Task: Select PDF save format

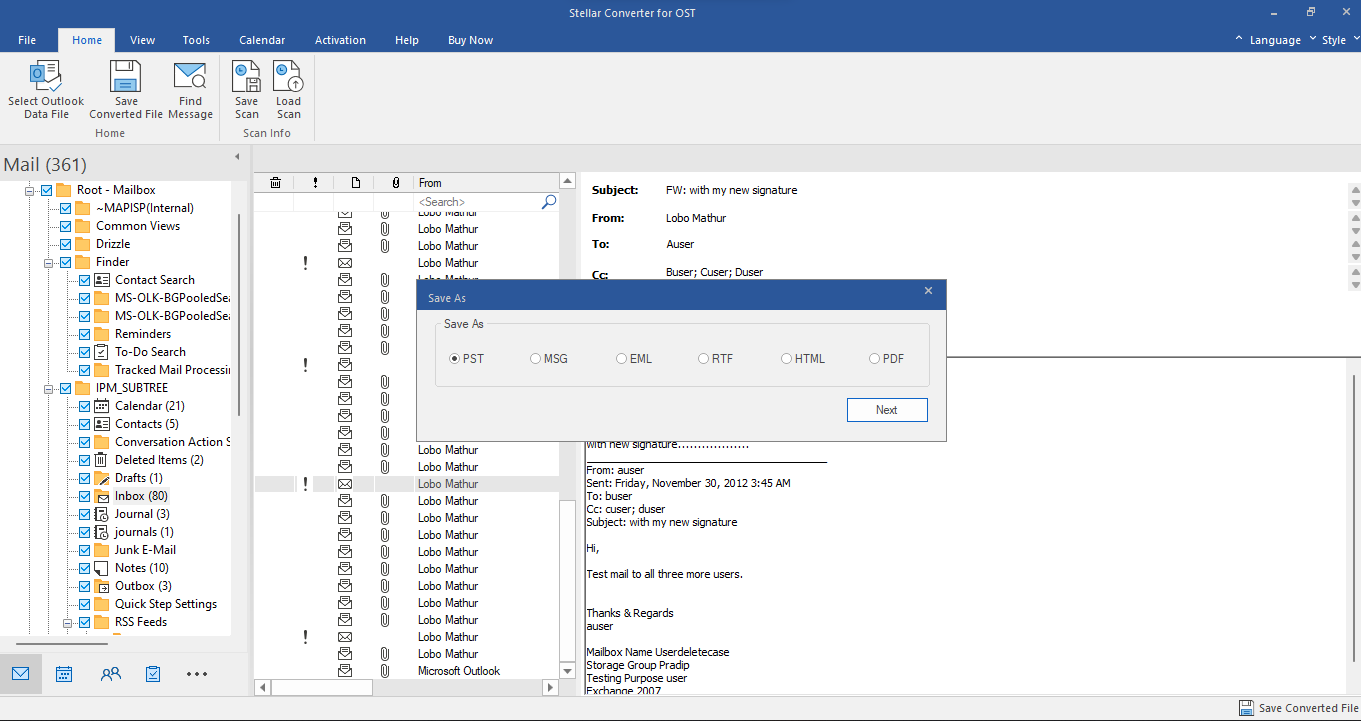Action: [x=886, y=359]
